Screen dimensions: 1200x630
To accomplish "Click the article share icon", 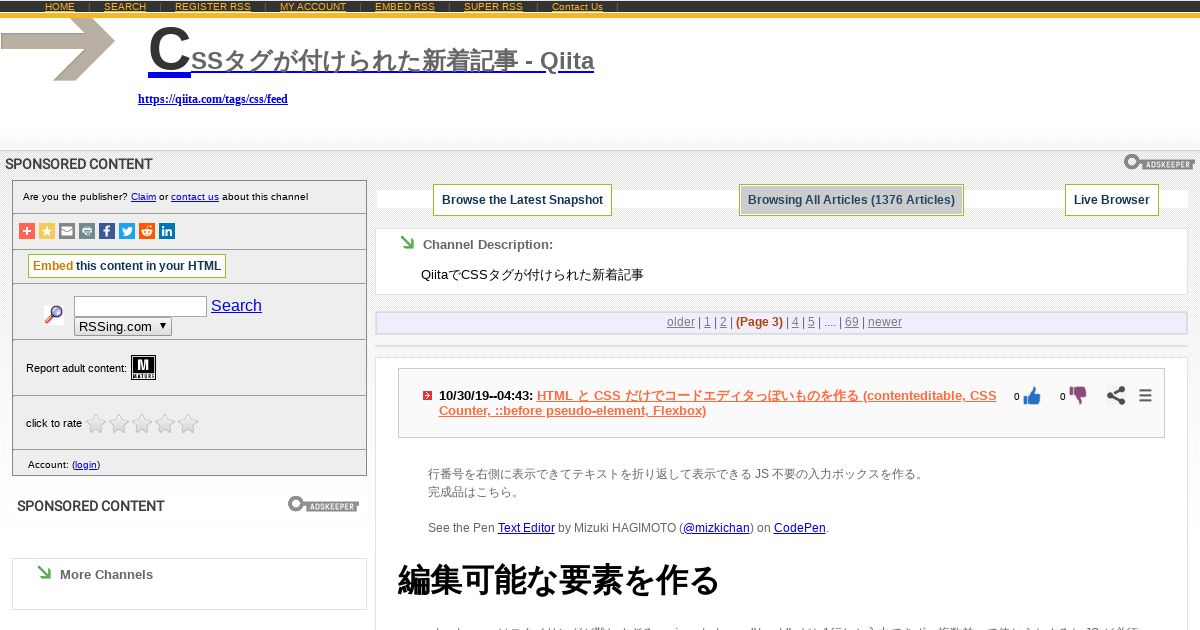I will [1116, 396].
